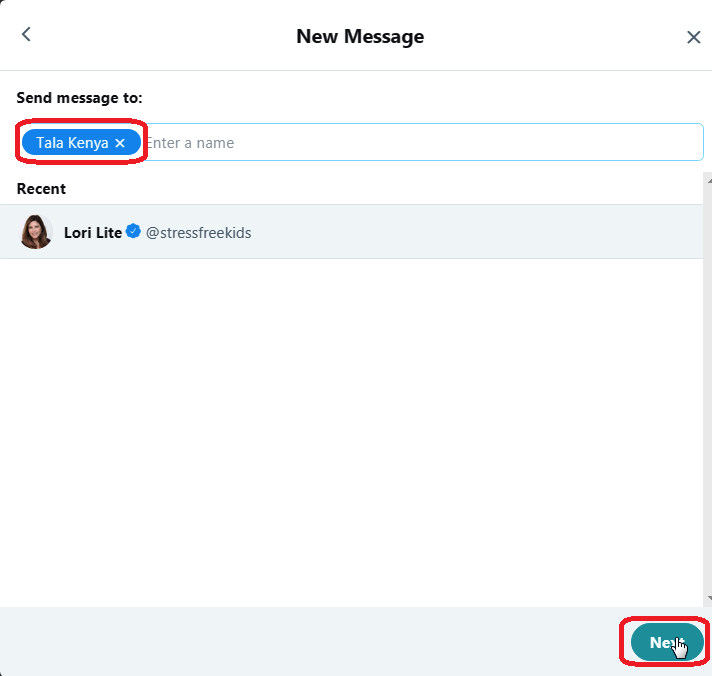The width and height of the screenshot is (712, 676).
Task: Click the Tala Kenya name text in chip
Action: [x=72, y=143]
